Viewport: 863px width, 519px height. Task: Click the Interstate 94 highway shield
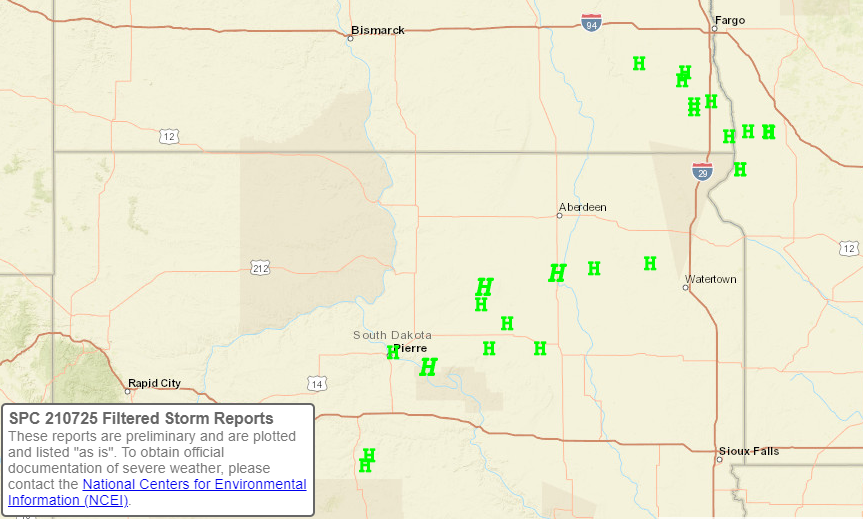tap(592, 21)
